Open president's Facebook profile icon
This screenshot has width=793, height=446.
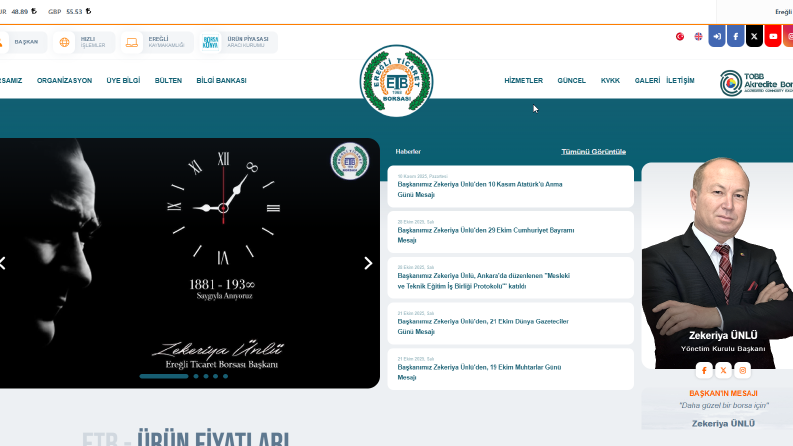[704, 370]
